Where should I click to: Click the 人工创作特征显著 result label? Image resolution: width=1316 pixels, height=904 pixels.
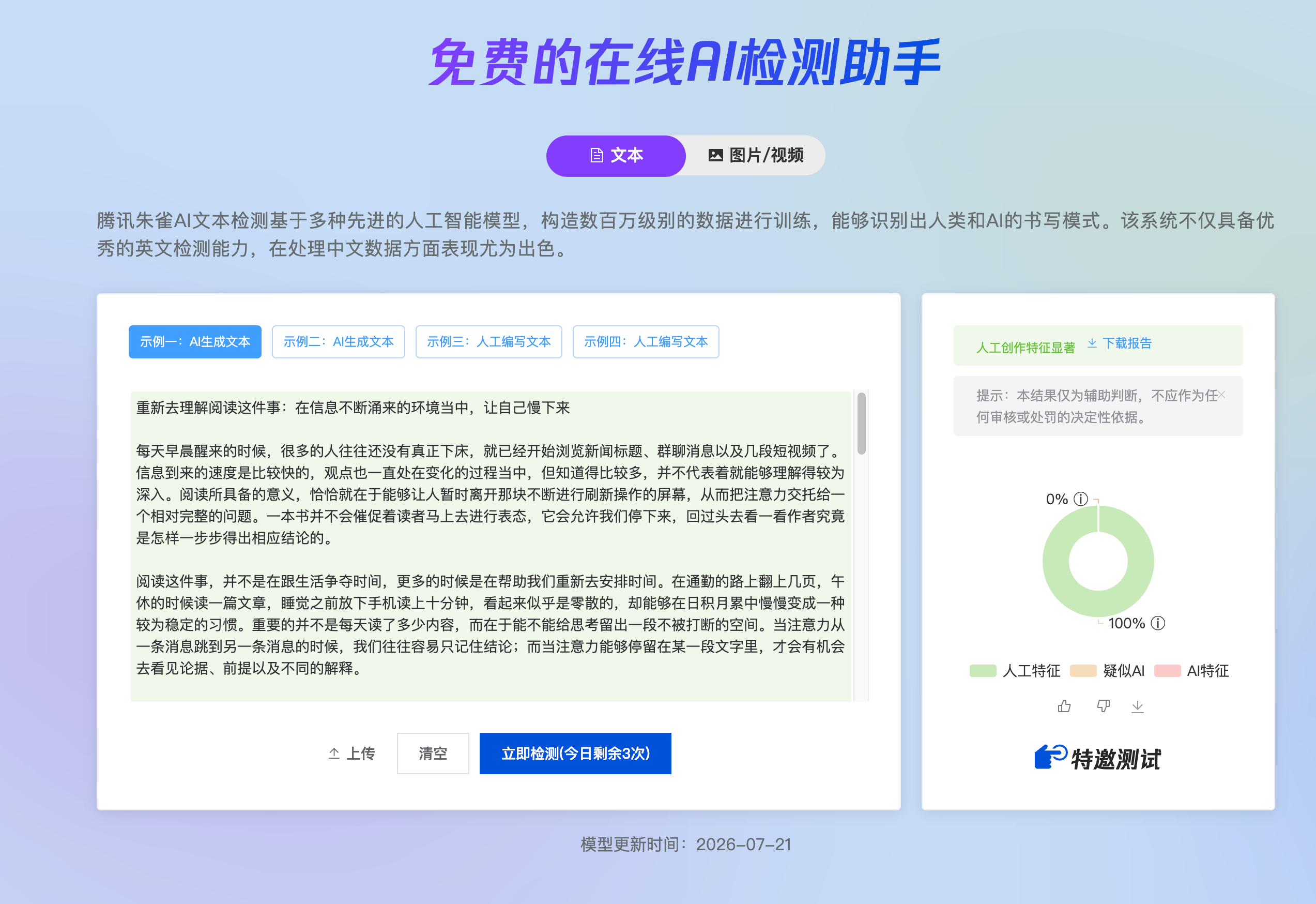1025,347
